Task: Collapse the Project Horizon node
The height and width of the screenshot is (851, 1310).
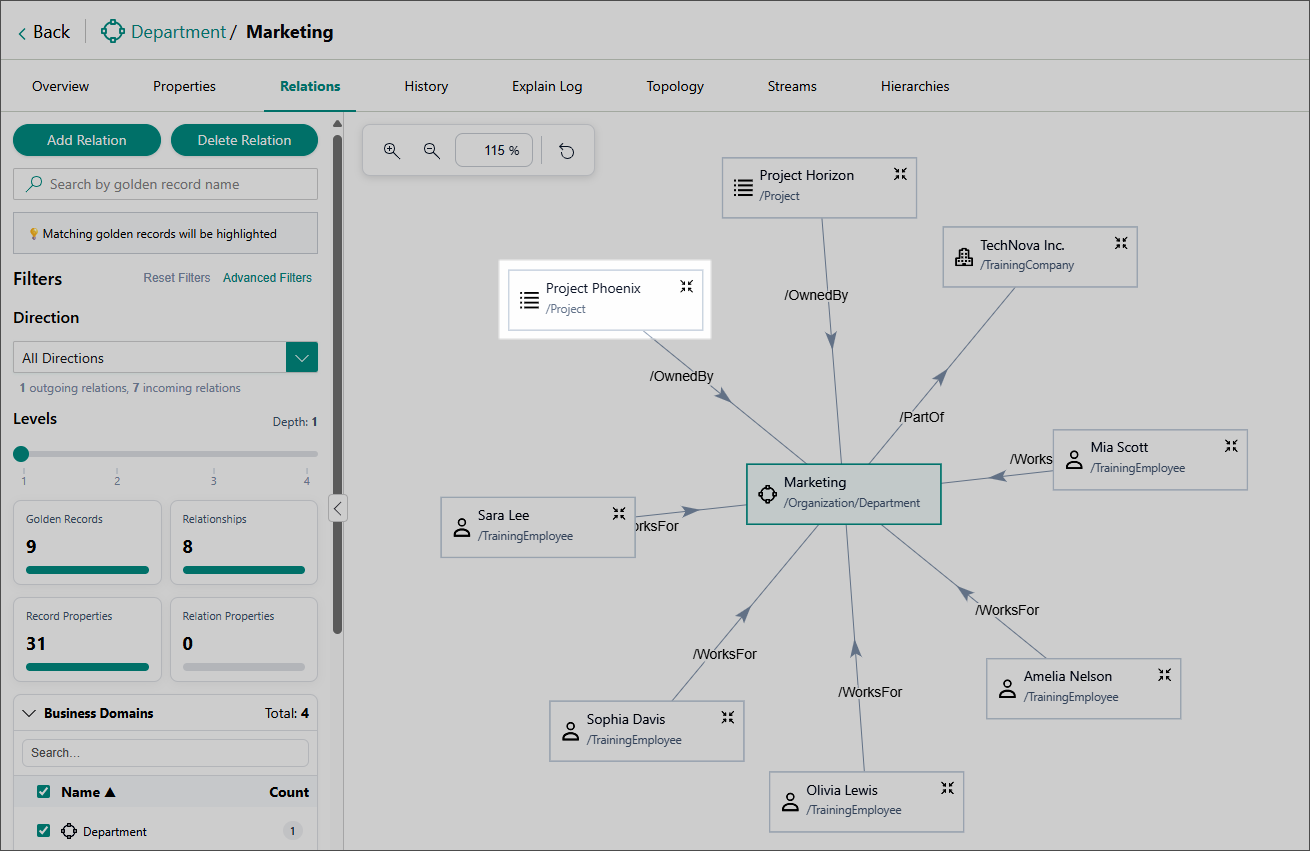Action: [x=900, y=174]
